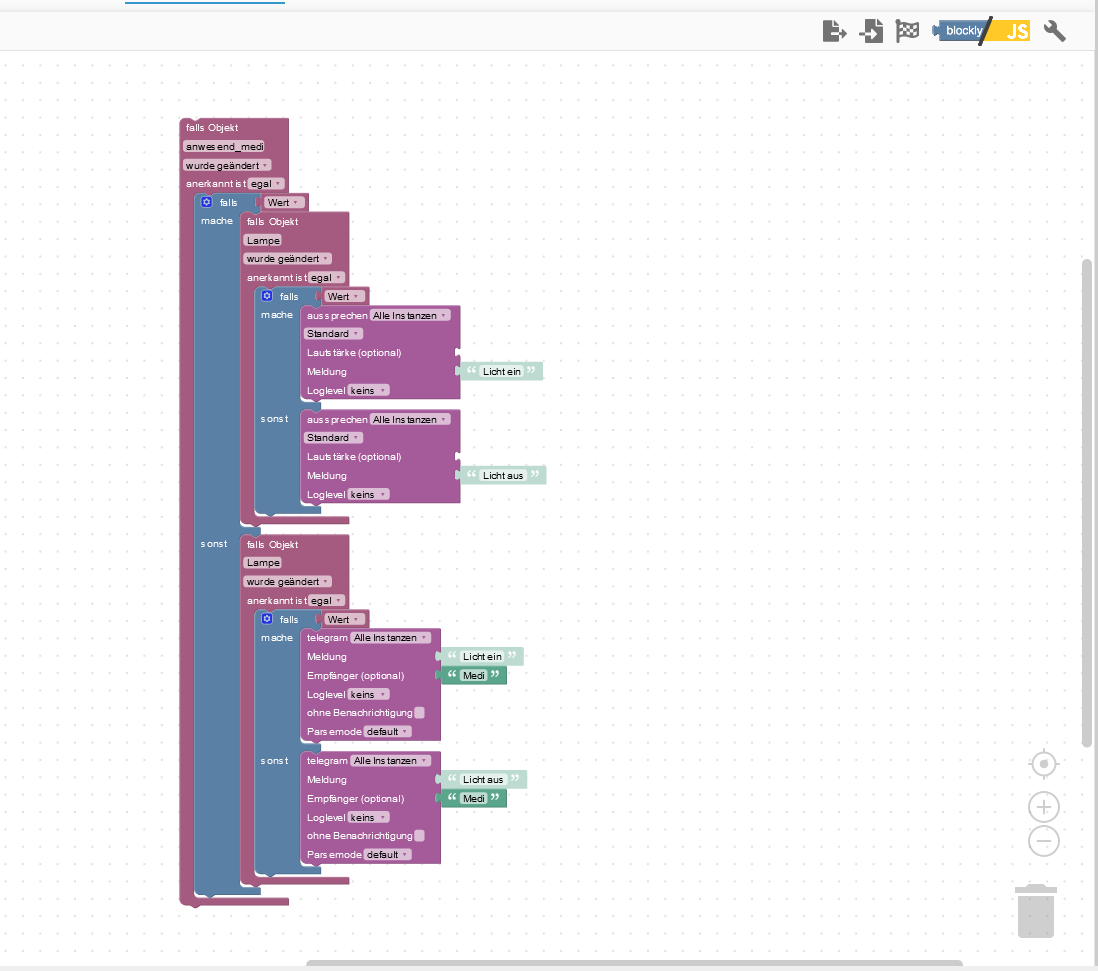Click the trash can icon
This screenshot has width=1098, height=971.
(1036, 911)
